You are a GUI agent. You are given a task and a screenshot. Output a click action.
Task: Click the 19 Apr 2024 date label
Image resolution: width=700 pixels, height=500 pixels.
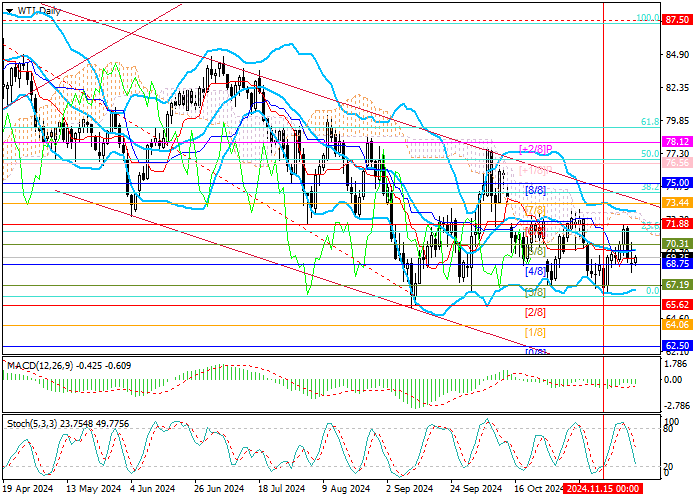[x=28, y=489]
